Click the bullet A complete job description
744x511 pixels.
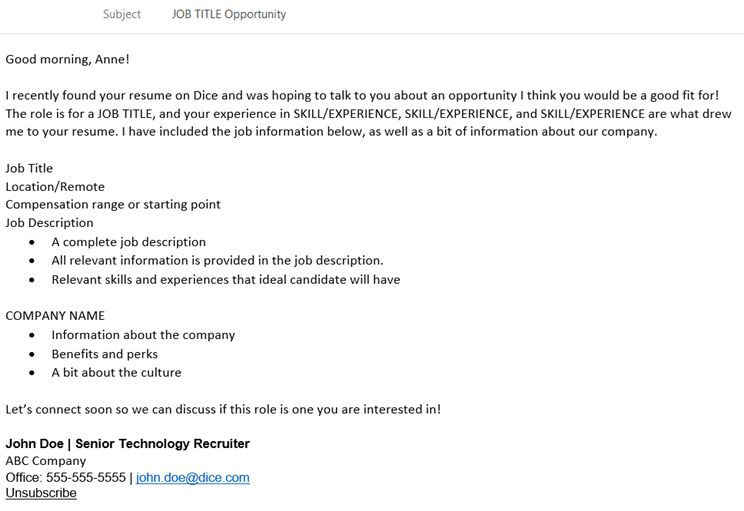[x=129, y=242]
